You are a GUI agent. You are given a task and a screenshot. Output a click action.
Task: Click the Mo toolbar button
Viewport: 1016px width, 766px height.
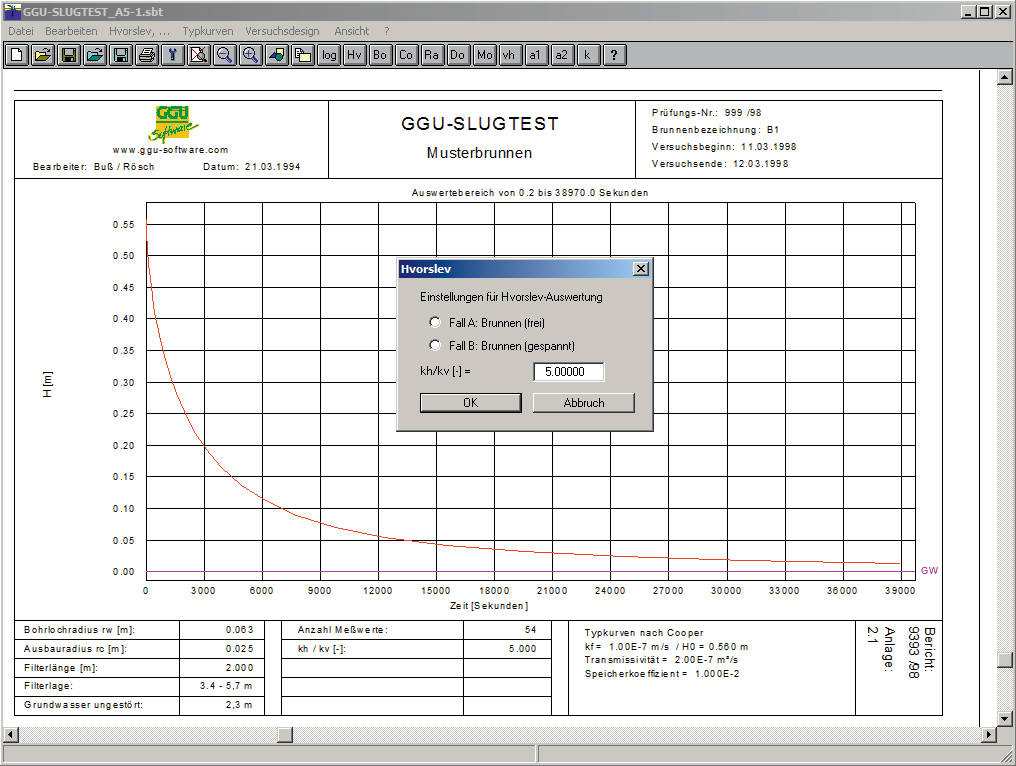coord(484,55)
